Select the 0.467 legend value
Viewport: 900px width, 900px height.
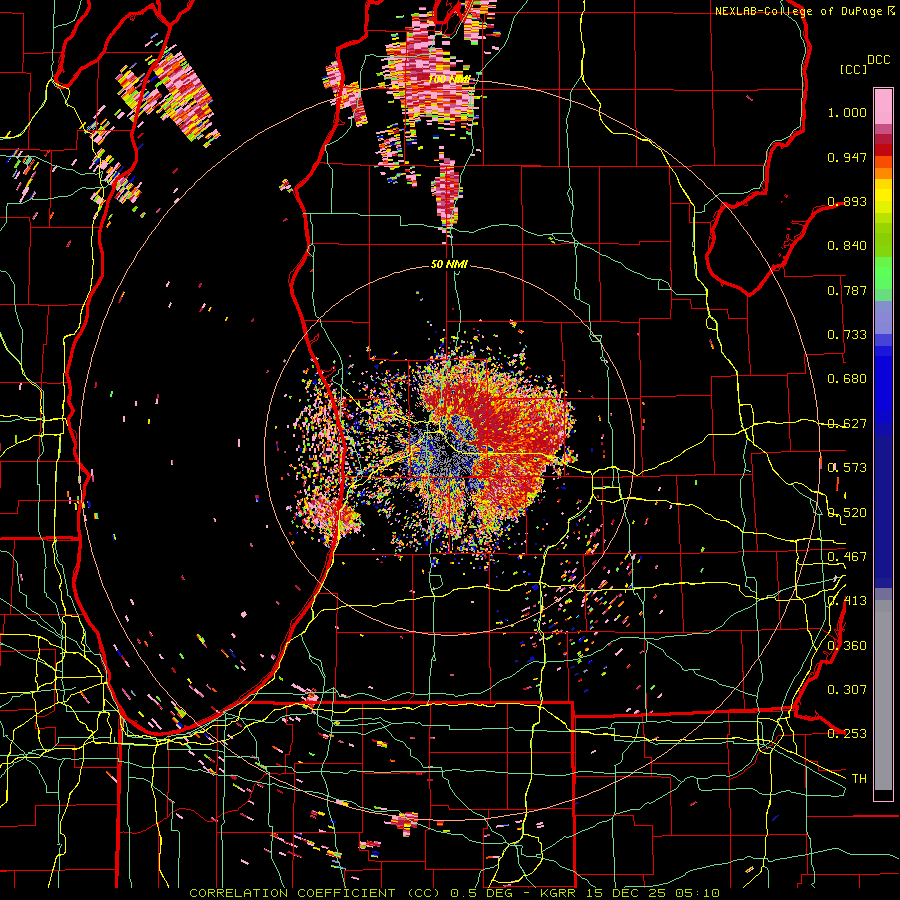[x=847, y=557]
